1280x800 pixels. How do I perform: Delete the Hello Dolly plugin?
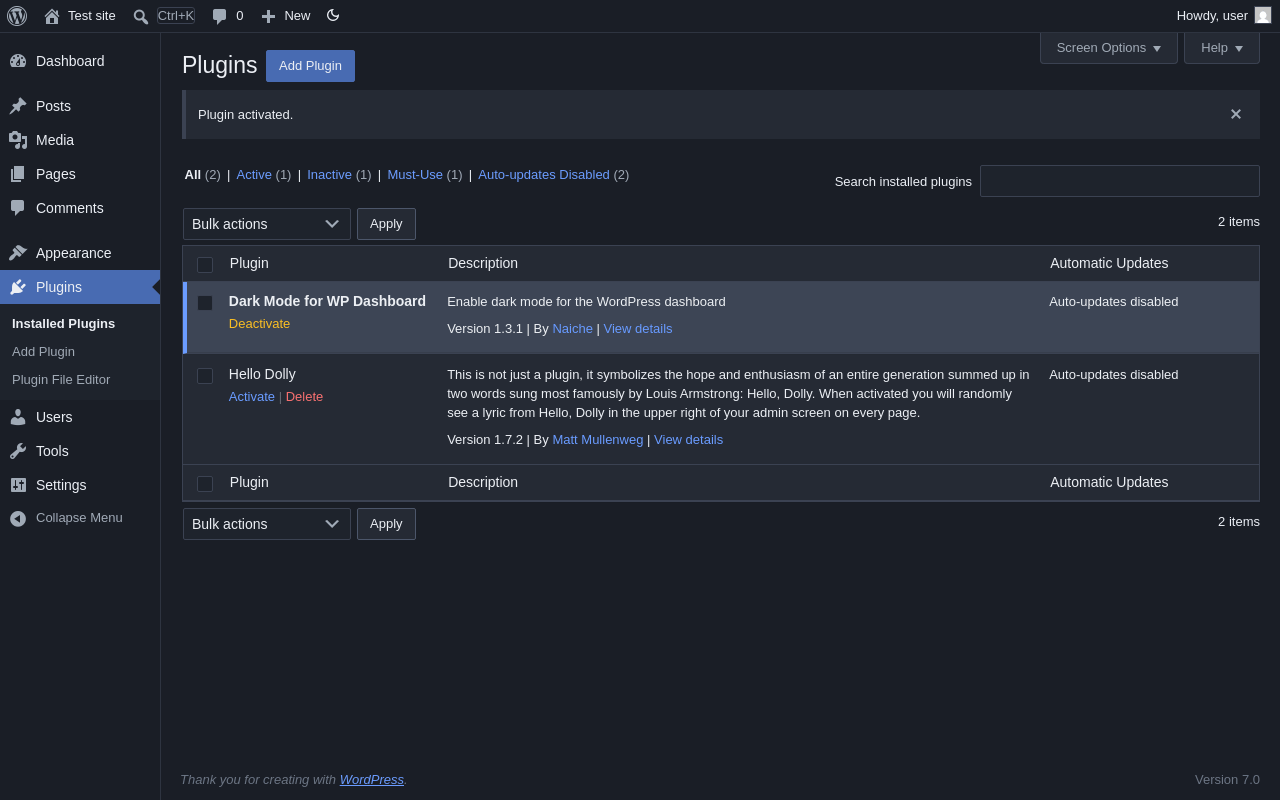304,397
